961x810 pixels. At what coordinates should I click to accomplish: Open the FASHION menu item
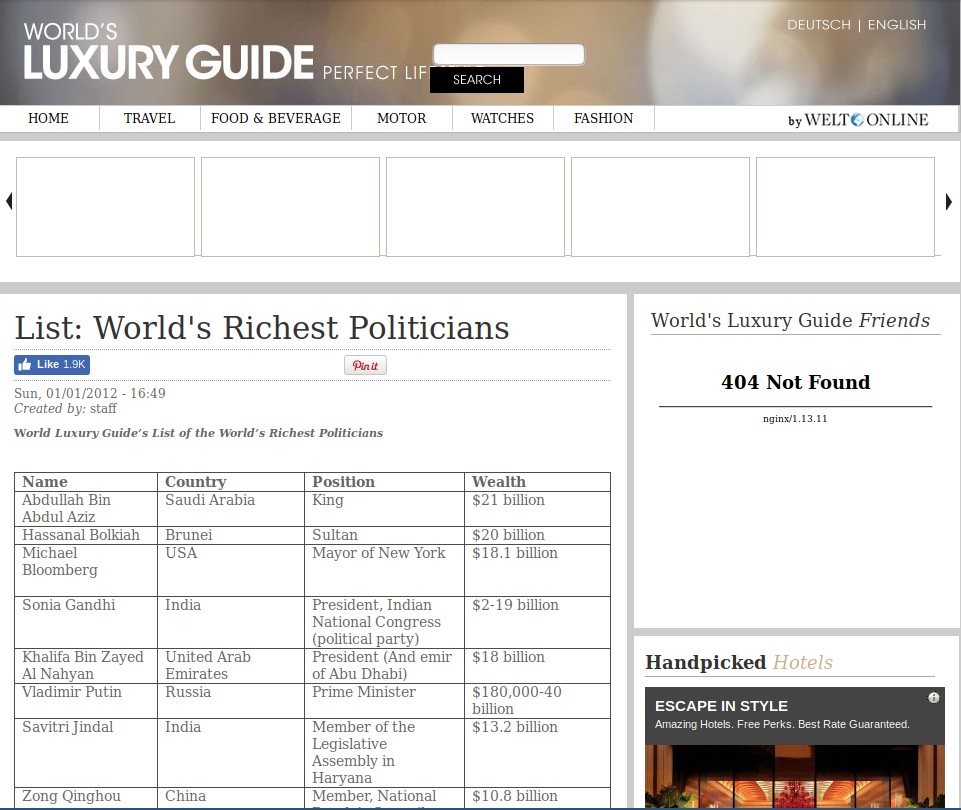coord(604,118)
